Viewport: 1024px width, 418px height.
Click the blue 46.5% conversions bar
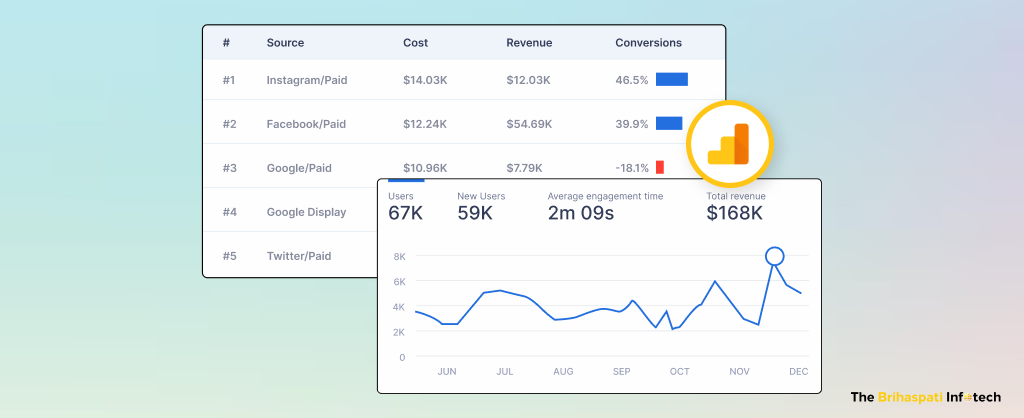click(x=671, y=79)
